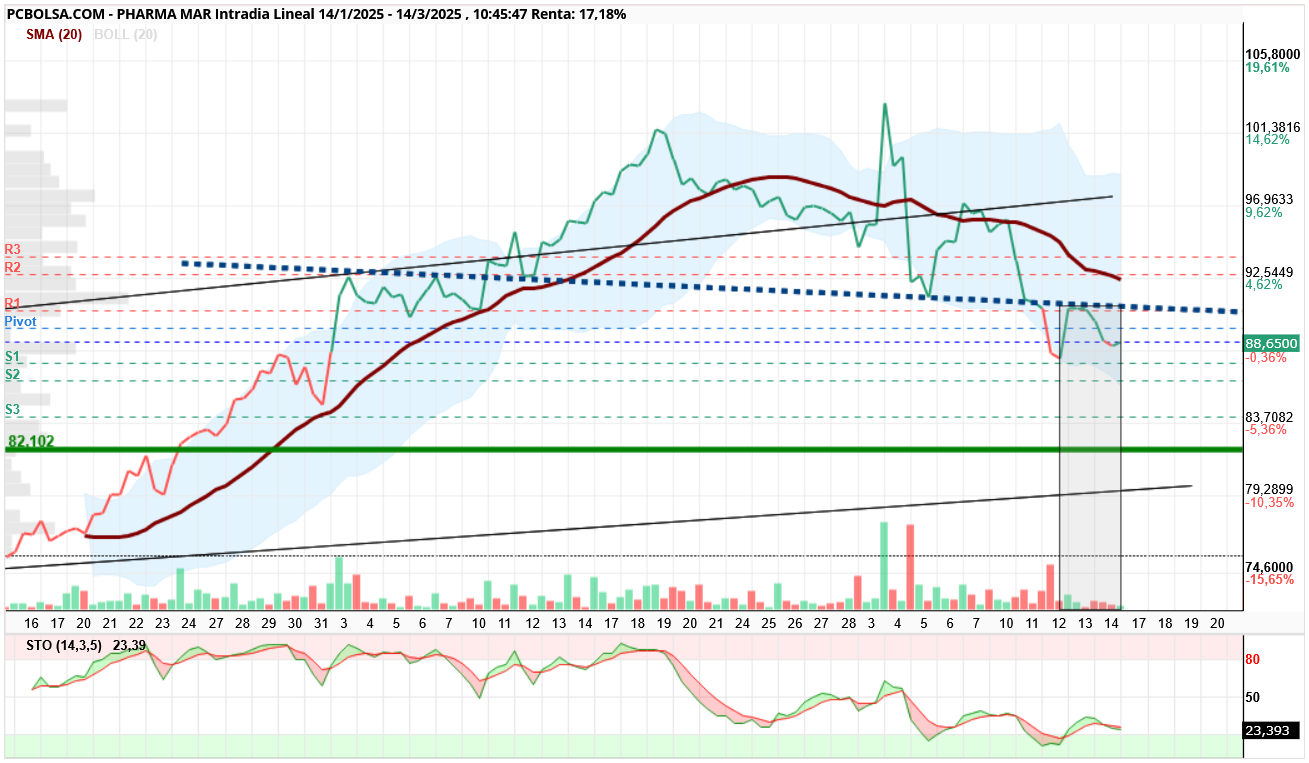Select the R3 resistance label
1309x763 pixels.
click(13, 249)
